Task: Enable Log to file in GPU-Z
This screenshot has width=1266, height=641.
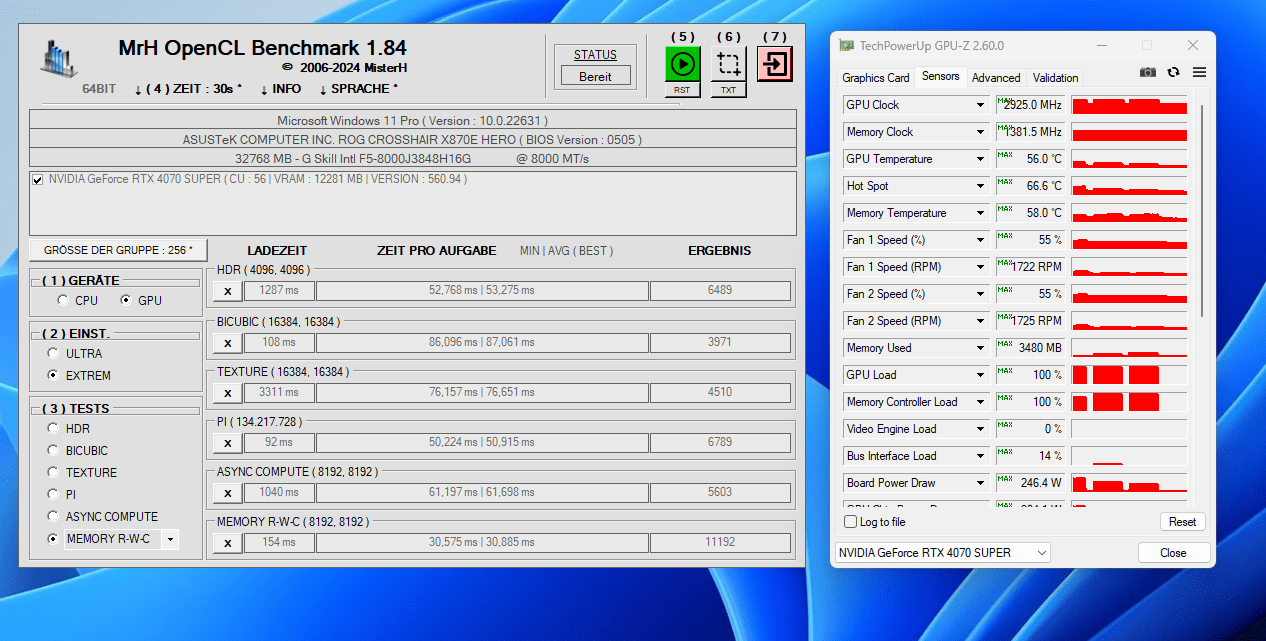Action: (x=851, y=522)
